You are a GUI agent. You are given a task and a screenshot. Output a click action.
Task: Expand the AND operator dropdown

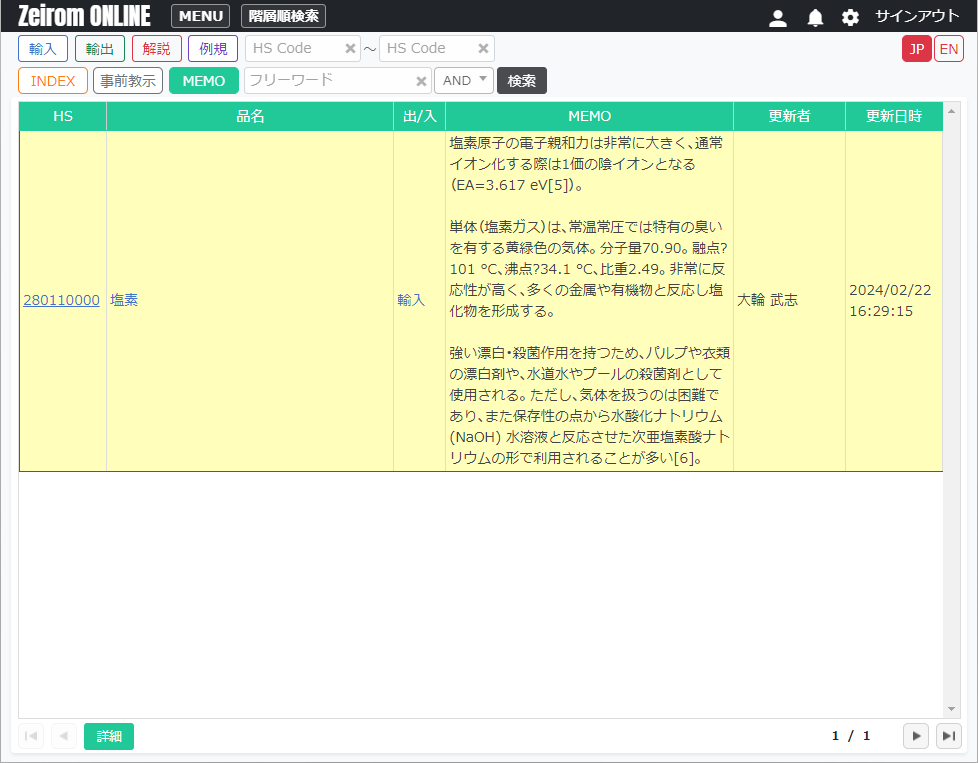[x=464, y=80]
